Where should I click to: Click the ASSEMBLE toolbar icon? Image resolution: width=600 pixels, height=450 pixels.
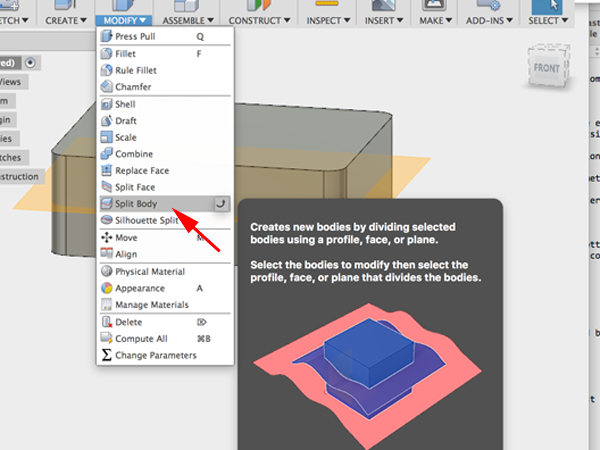pyautogui.click(x=186, y=5)
